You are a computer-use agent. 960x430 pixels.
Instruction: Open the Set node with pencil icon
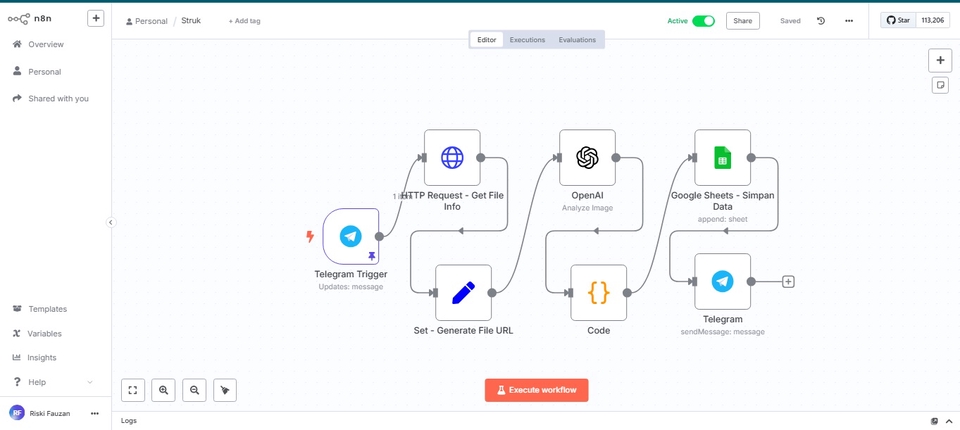(463, 293)
